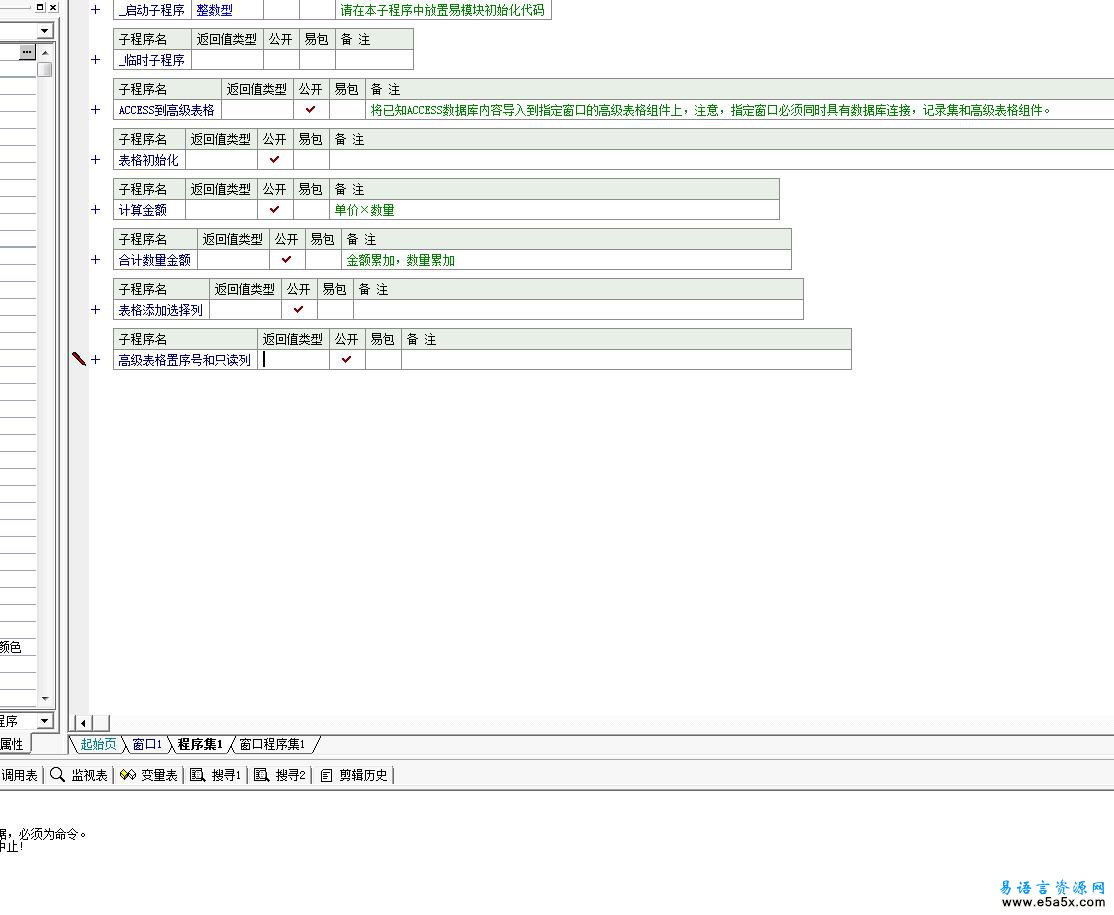This screenshot has width=1114, height=915.
Task: Open the 监视表 magnifier tab
Action: (x=78, y=775)
